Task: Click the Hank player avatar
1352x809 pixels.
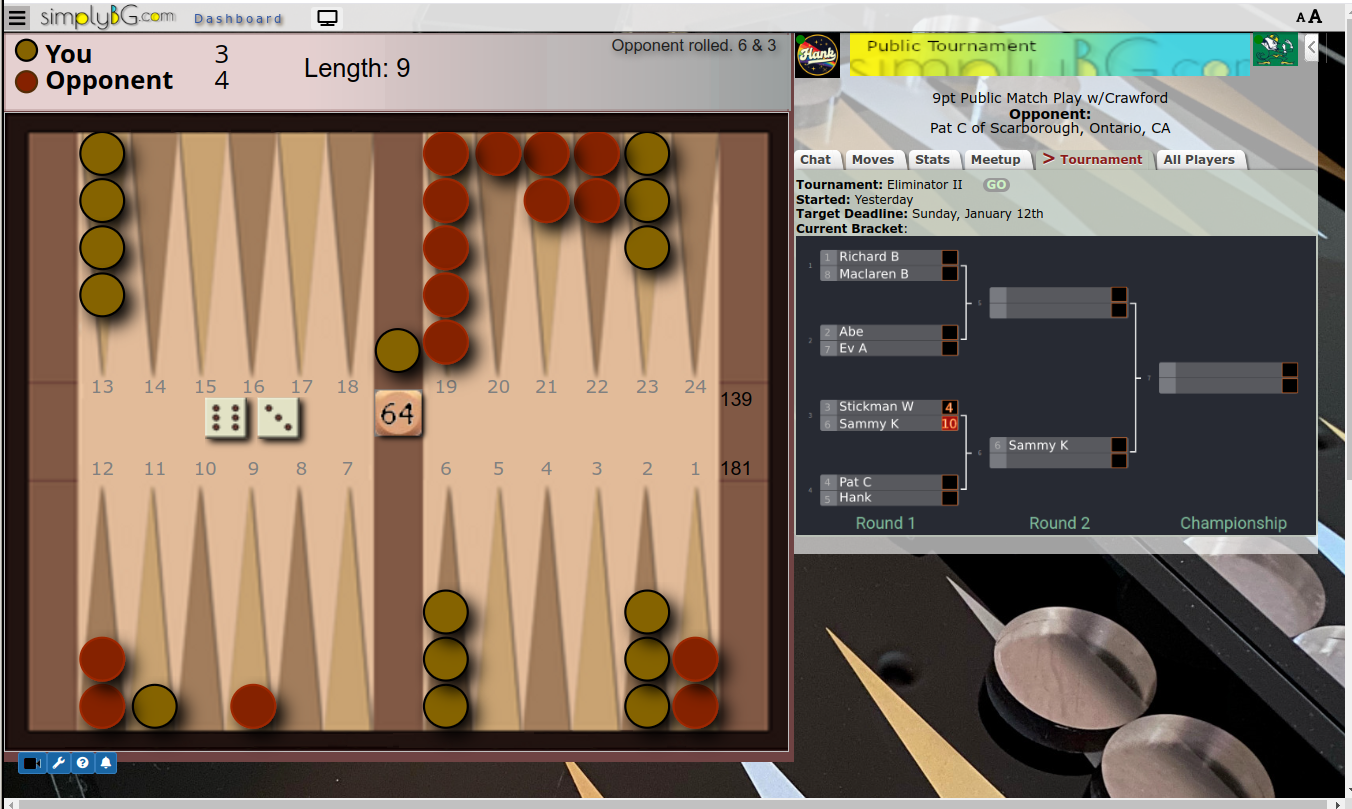Action: [x=817, y=55]
